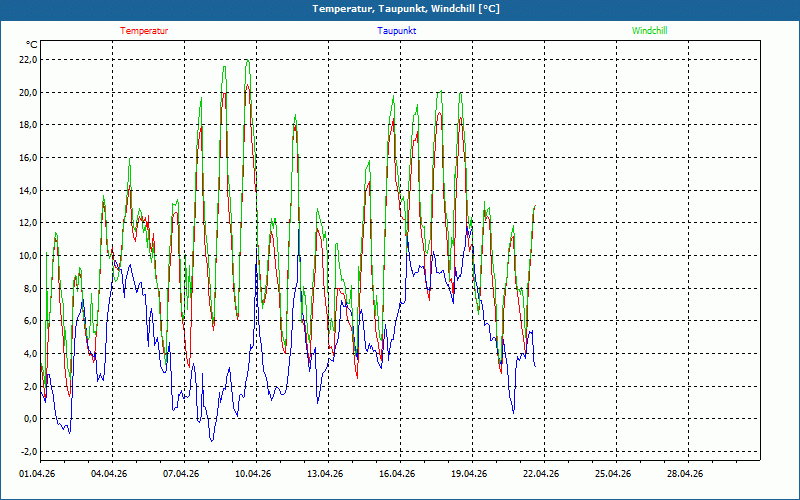Click the 0,0 value on the y-axis
This screenshot has width=800, height=500.
pyautogui.click(x=30, y=418)
